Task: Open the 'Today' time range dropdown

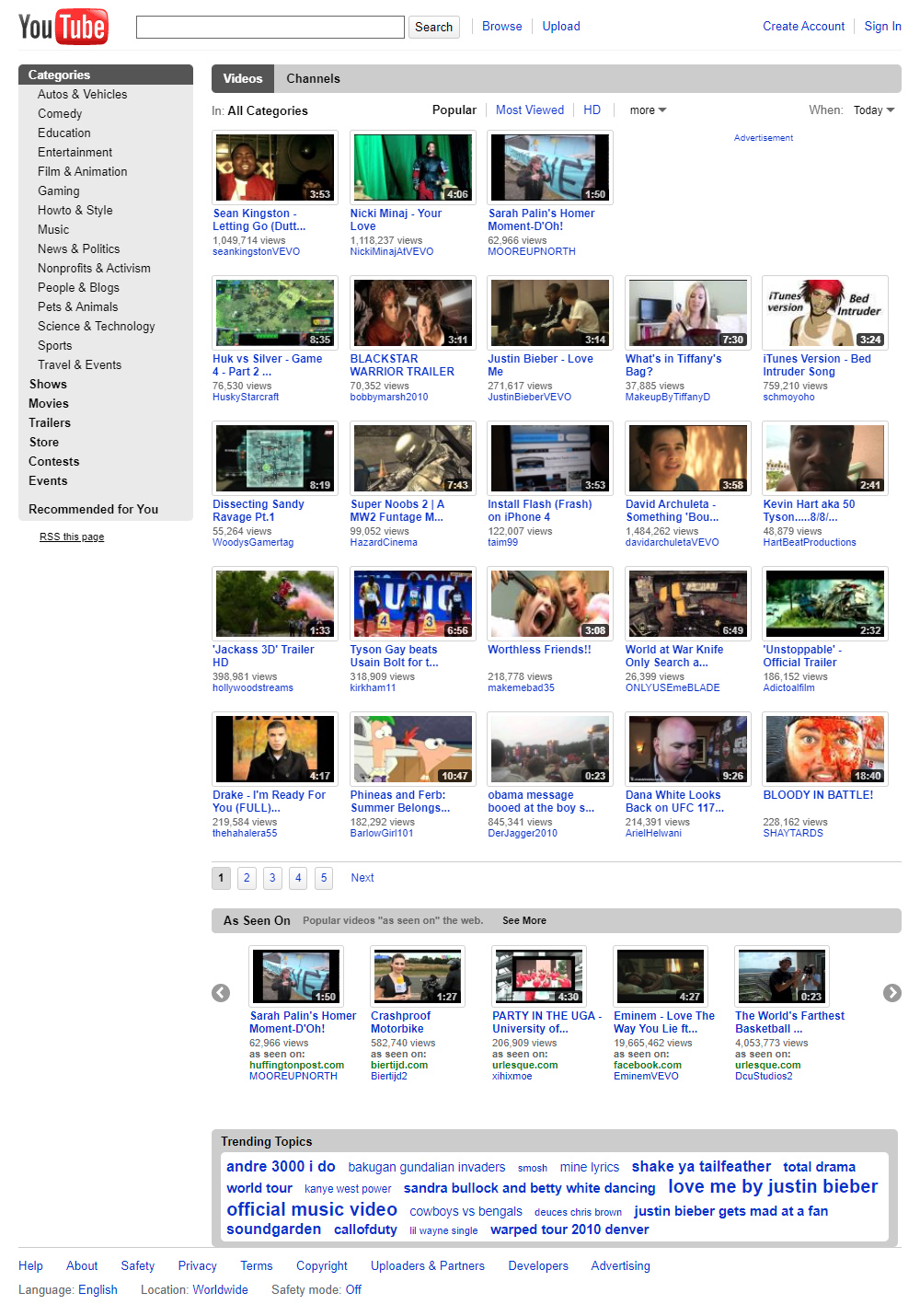Action: pos(874,110)
